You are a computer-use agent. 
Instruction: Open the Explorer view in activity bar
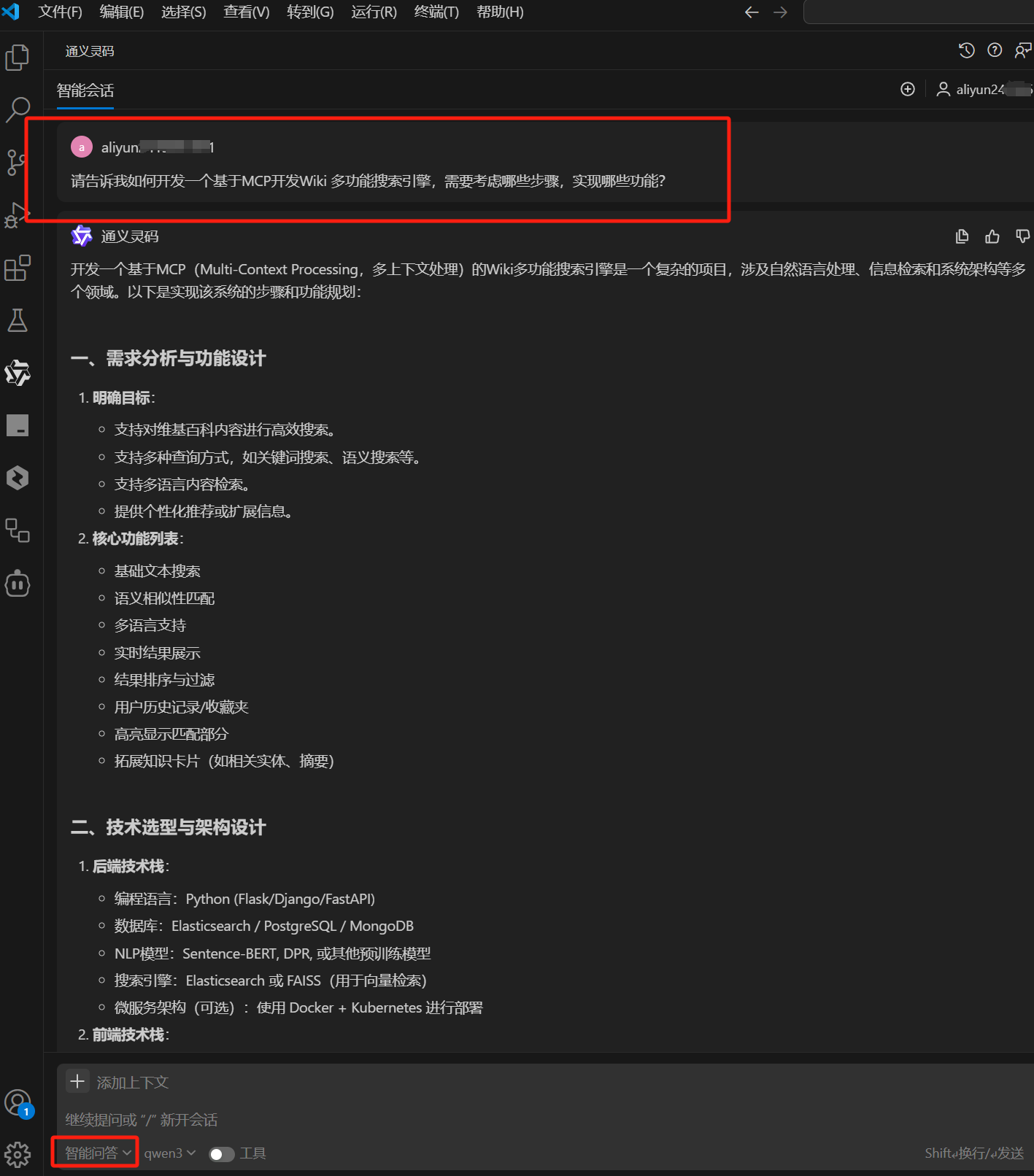pos(18,58)
